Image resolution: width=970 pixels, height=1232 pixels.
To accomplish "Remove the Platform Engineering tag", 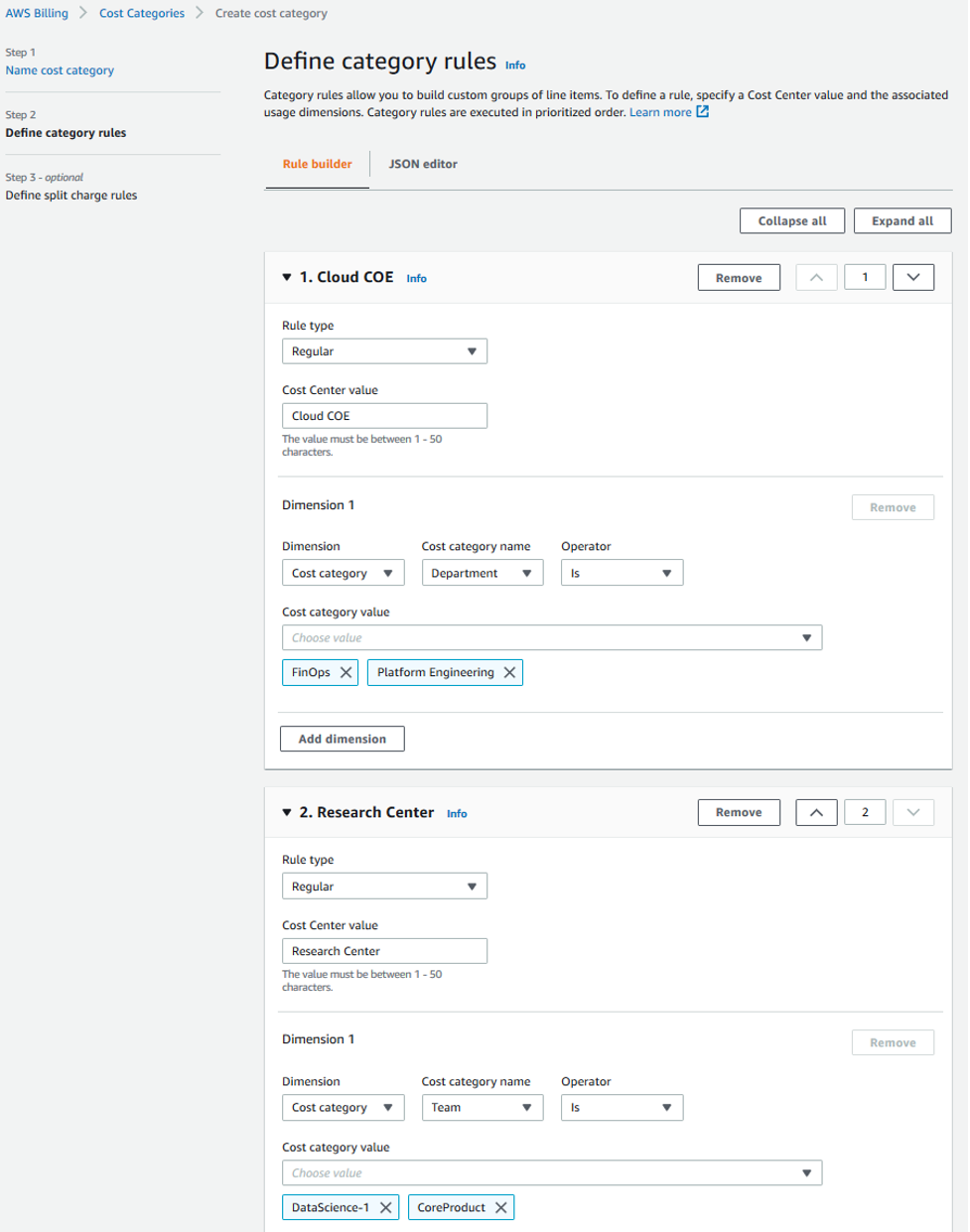I will coord(509,673).
